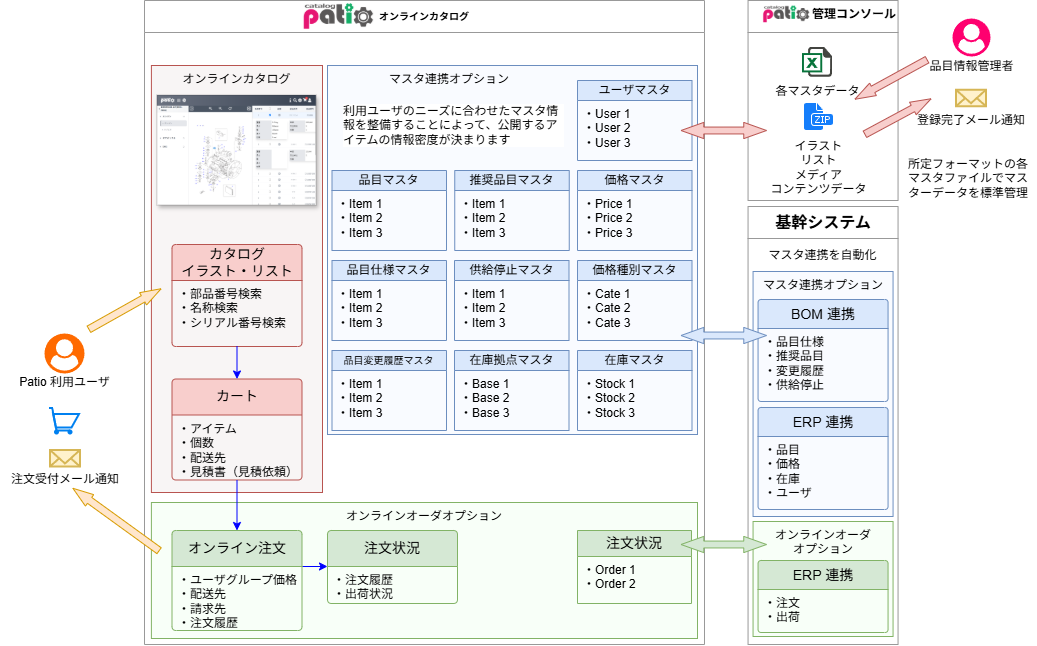The height and width of the screenshot is (646, 1037).
Task: Click the オンライン注文 box header
Action: [x=237, y=548]
